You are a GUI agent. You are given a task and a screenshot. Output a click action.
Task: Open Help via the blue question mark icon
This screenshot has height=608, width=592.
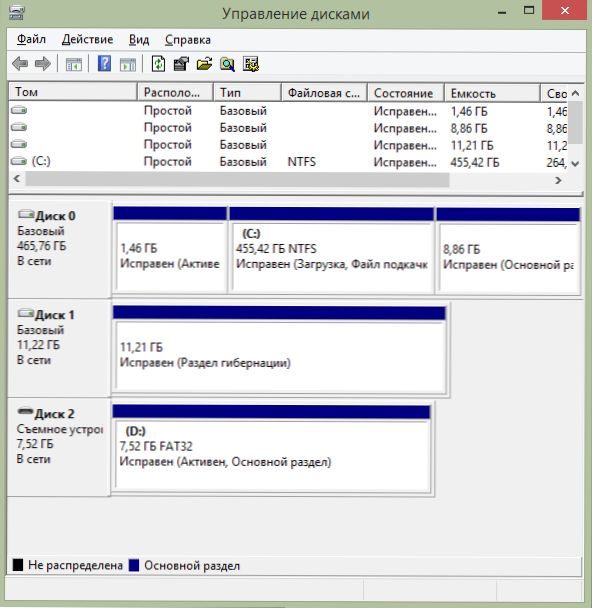[x=104, y=64]
